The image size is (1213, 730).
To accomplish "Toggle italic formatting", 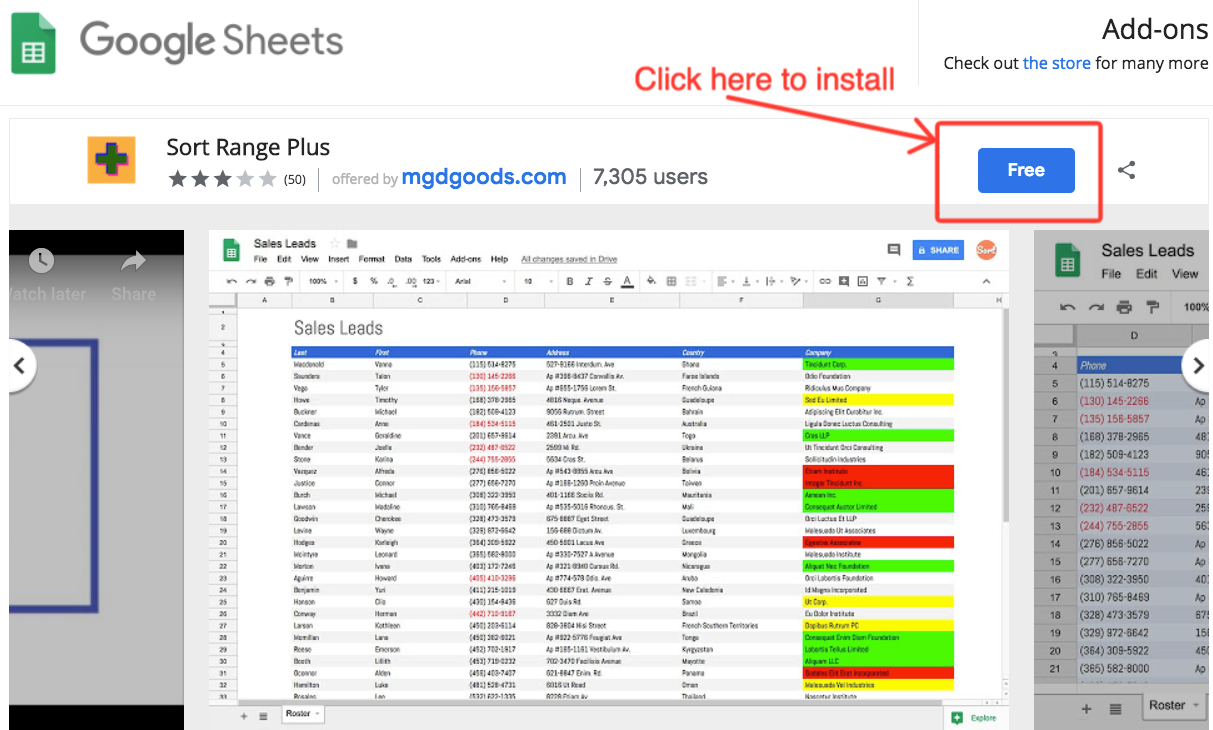I will 587,281.
